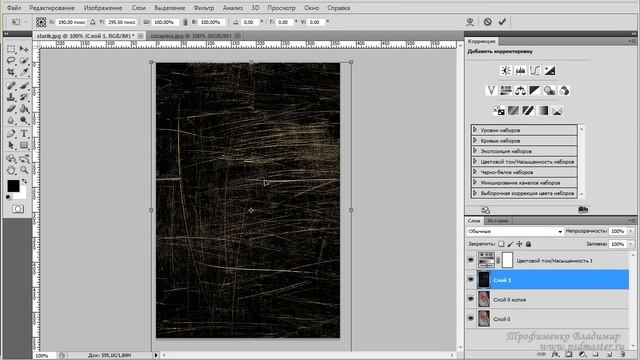
Task: Select the Paint Bucket tool
Action: click(x=24, y=109)
